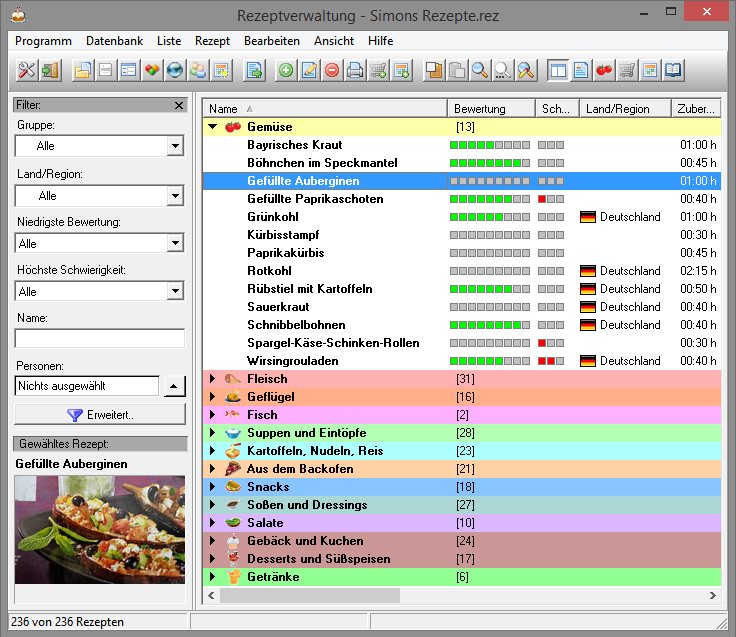Collapse the Gemüse category
The image size is (736, 637).
click(x=212, y=127)
